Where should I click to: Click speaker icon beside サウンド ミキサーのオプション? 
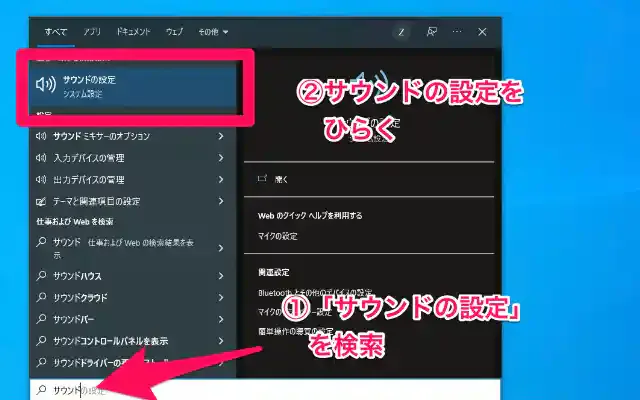pyautogui.click(x=41, y=136)
